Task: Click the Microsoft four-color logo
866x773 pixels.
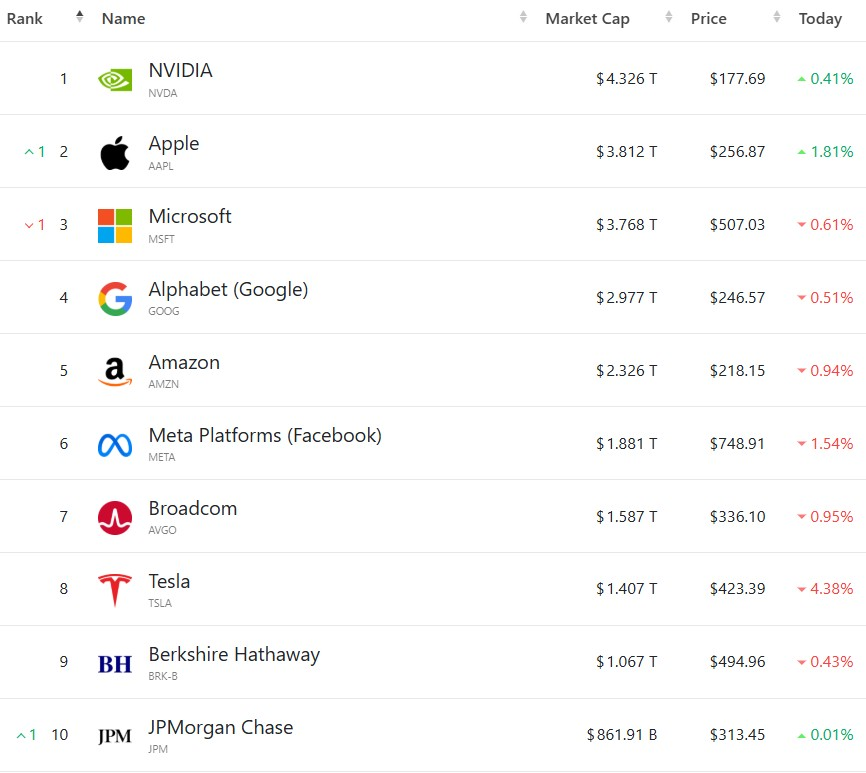Action: (x=115, y=226)
